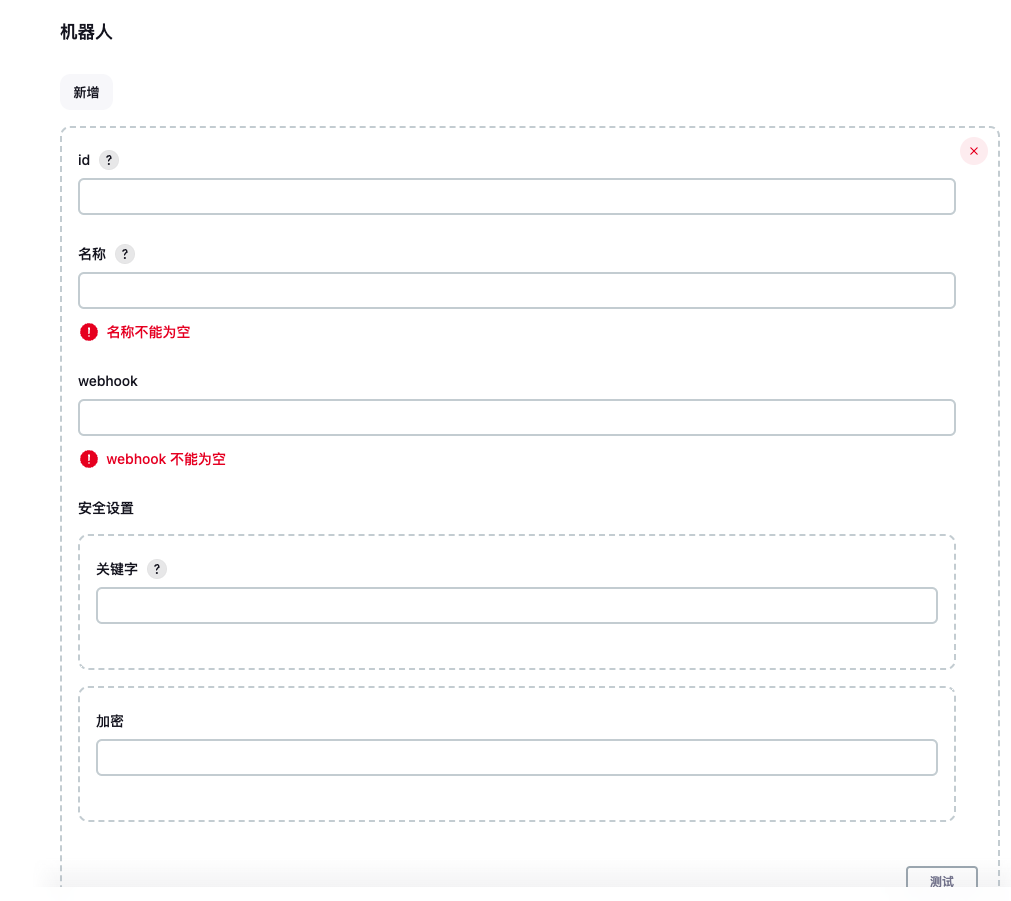This screenshot has width=1011, height=901.
Task: Click the 测试 button
Action: click(941, 880)
